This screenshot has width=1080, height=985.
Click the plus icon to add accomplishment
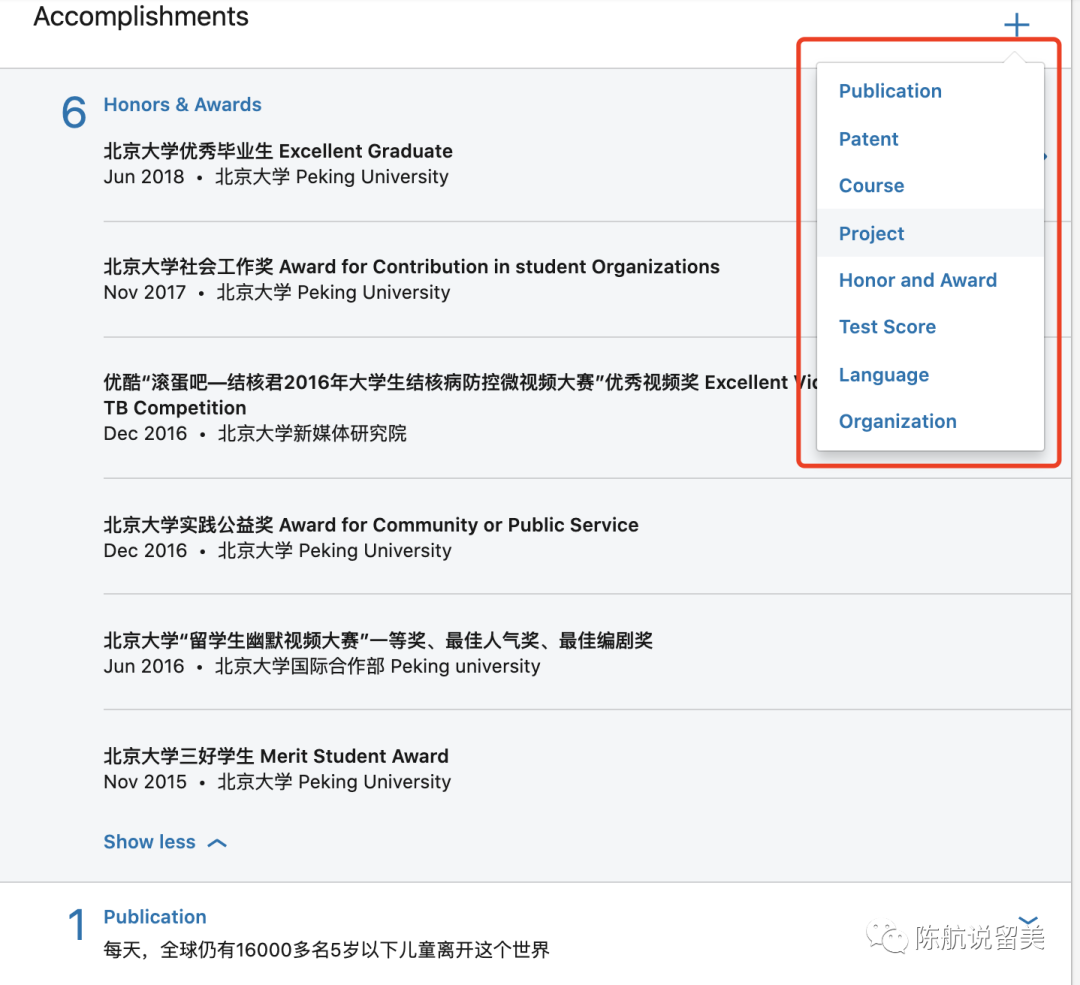pyautogui.click(x=1016, y=25)
